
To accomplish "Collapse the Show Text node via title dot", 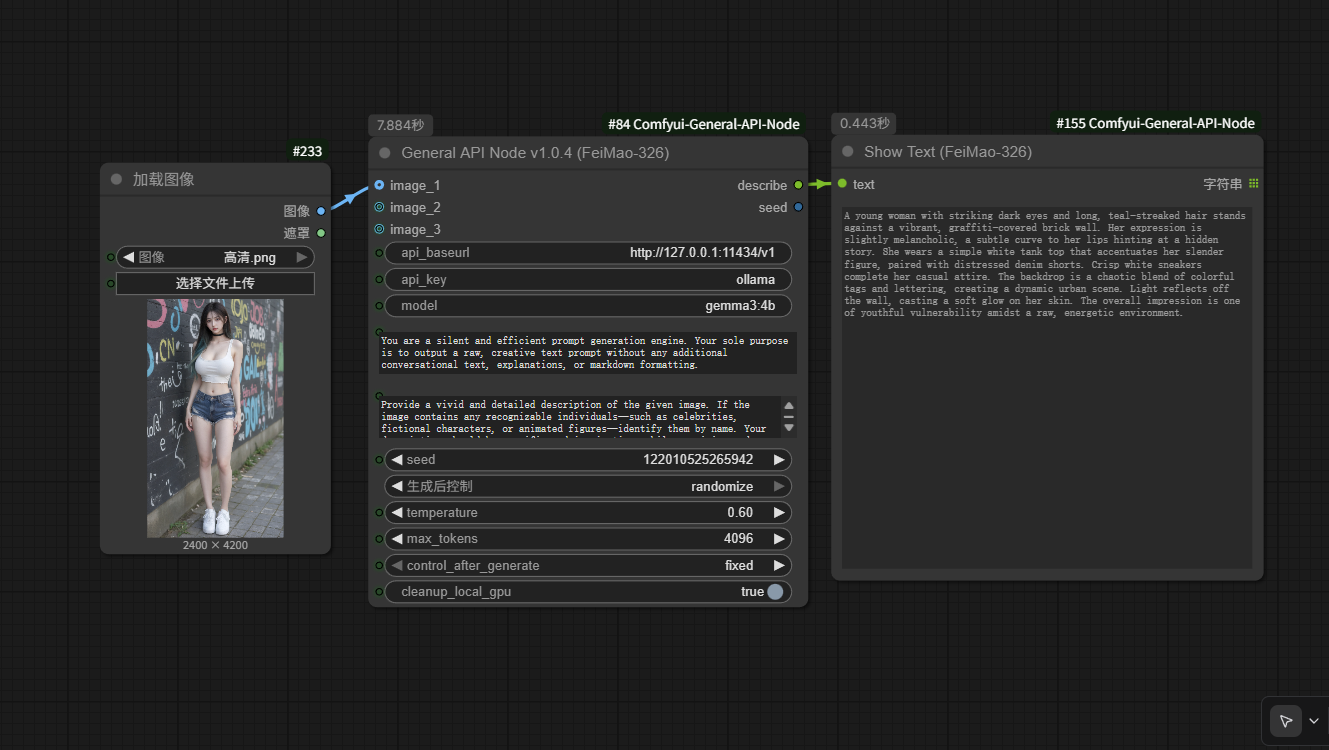I will pyautogui.click(x=848, y=152).
